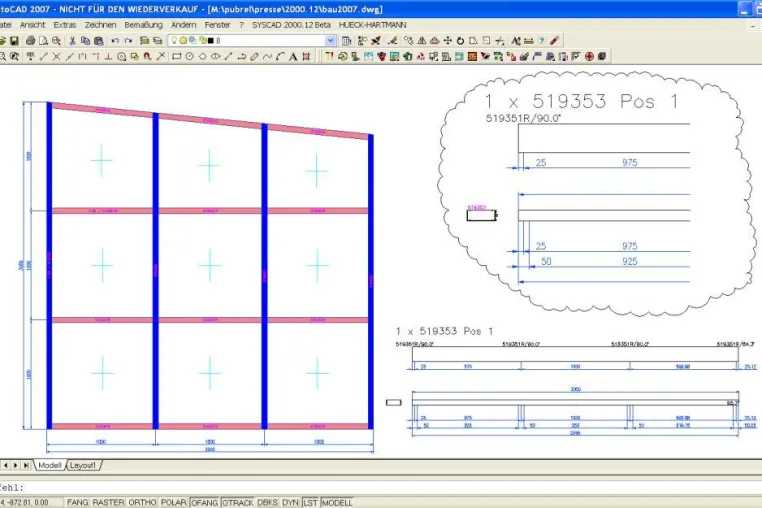Screen dimensions: 762x508
Task: Open the Help question mark icon
Action: (541, 41)
